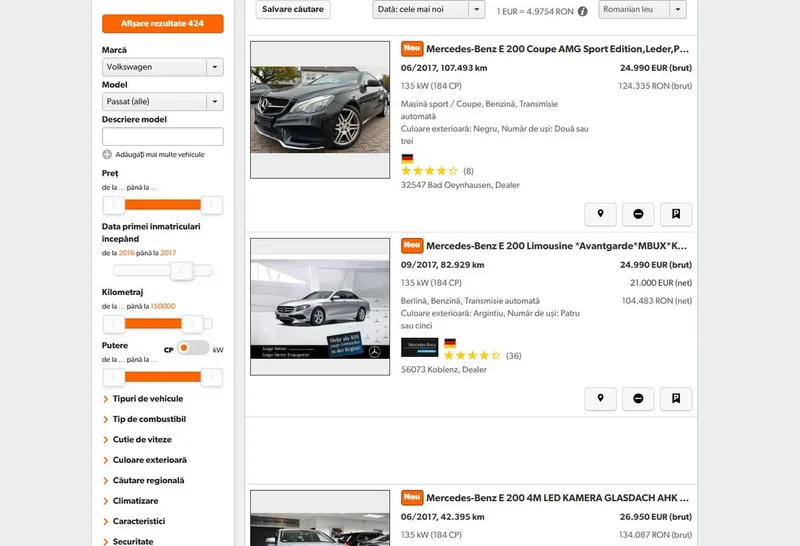Hide the E 200 Limousine listing with the minus icon
The width and height of the screenshot is (800, 546).
coord(638,399)
